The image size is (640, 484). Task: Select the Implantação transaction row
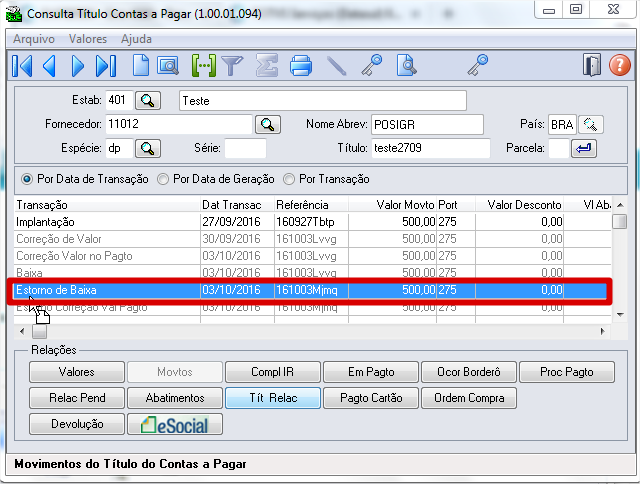[x=313, y=222]
